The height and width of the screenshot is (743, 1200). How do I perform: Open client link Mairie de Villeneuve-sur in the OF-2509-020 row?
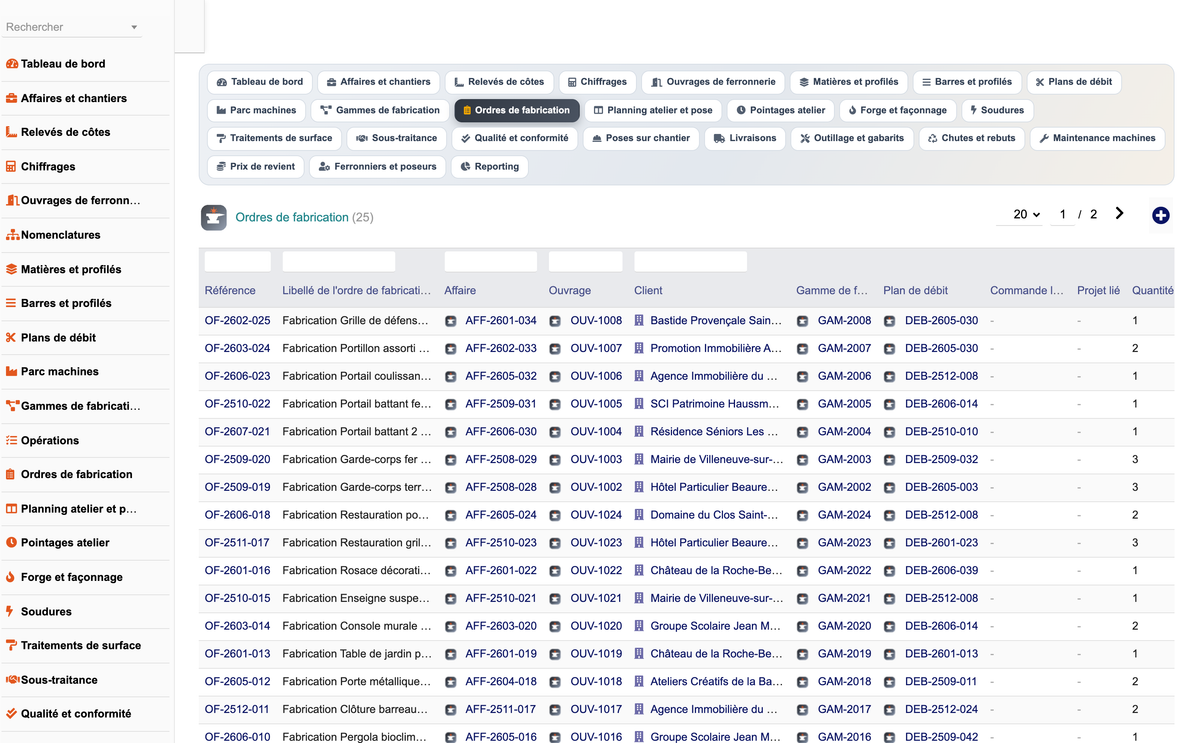716,460
